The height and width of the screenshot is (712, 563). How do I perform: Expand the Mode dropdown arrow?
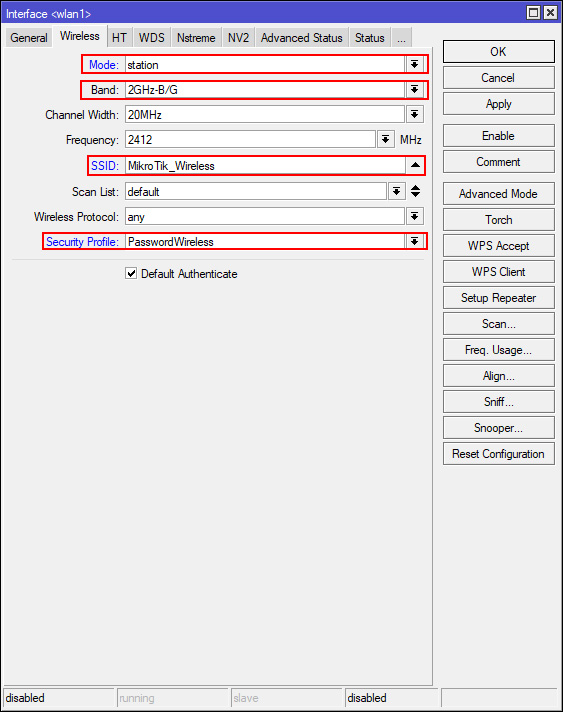click(x=415, y=64)
